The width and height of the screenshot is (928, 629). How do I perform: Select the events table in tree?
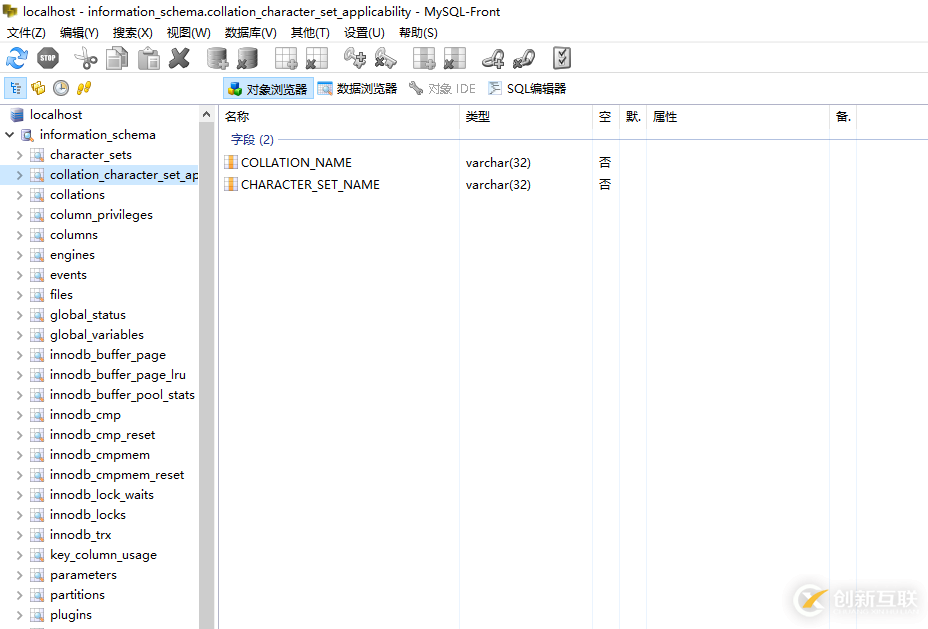pos(68,275)
